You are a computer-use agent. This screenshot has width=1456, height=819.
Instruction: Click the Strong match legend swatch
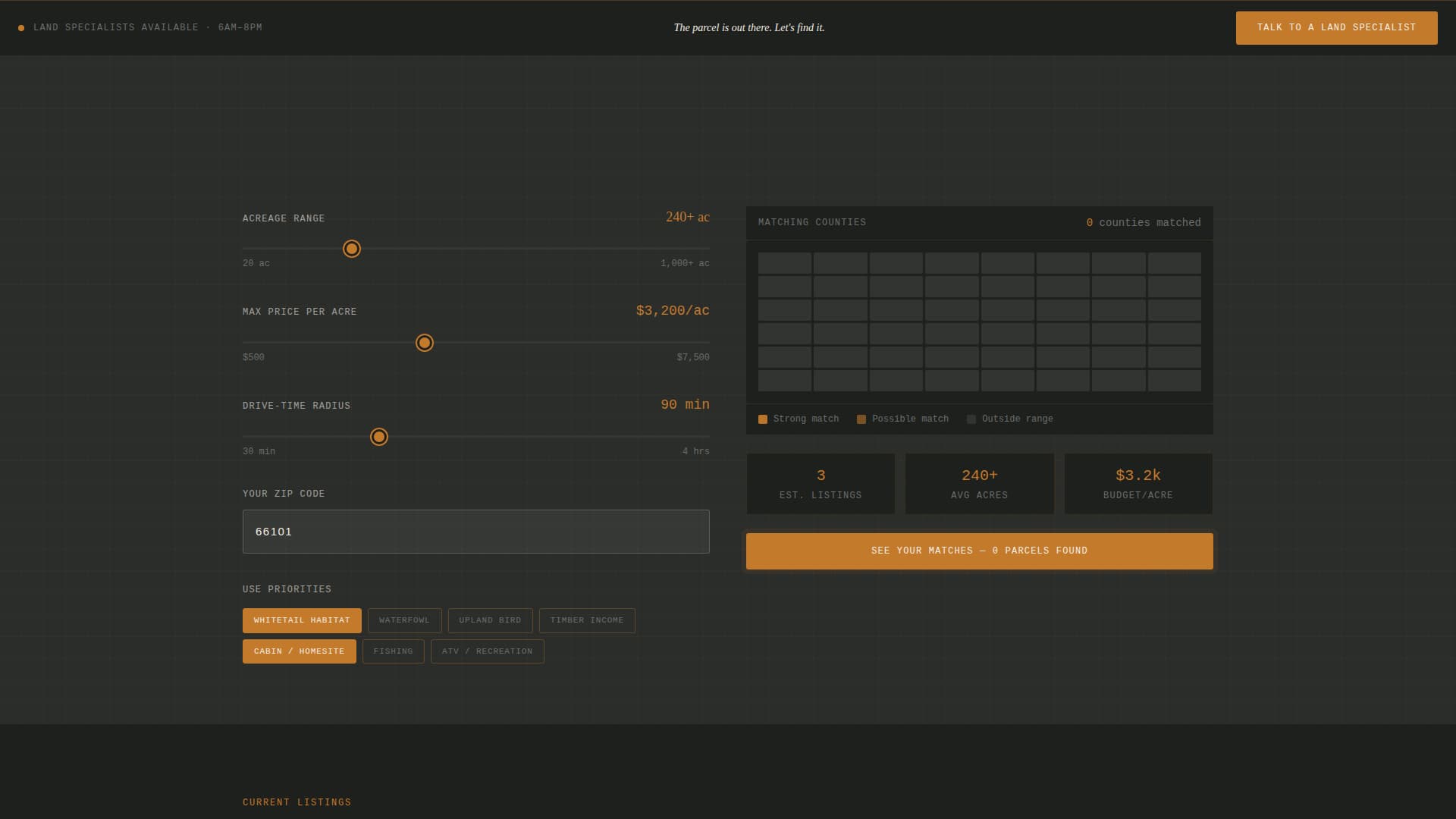763,419
